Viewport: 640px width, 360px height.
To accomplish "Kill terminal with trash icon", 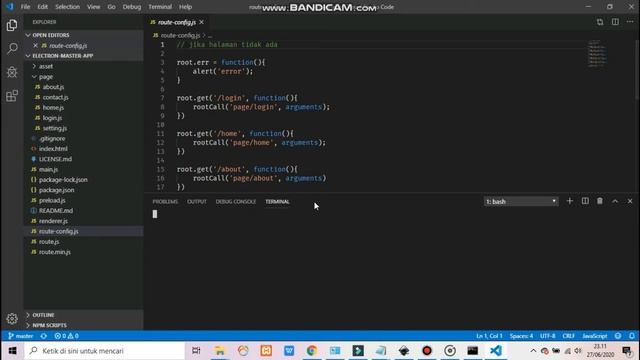I will (600, 201).
